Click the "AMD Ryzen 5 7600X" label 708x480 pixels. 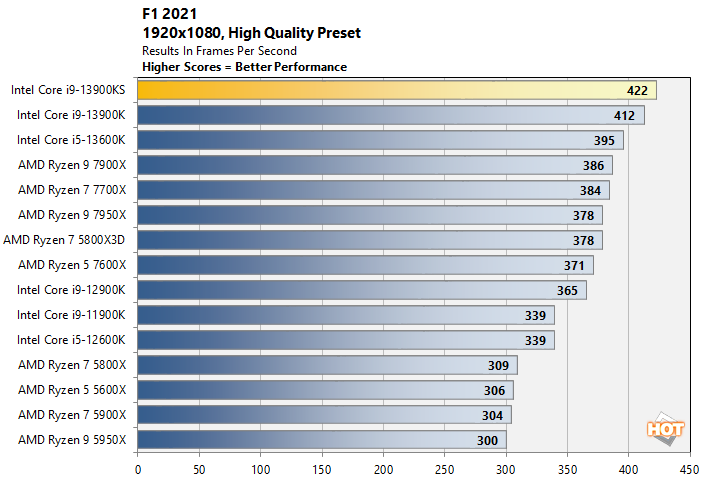[x=72, y=265]
